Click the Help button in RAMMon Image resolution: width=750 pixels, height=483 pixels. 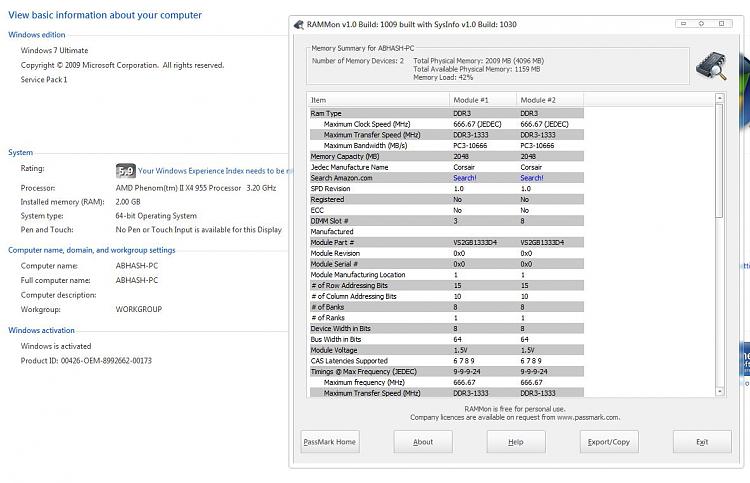[516, 442]
